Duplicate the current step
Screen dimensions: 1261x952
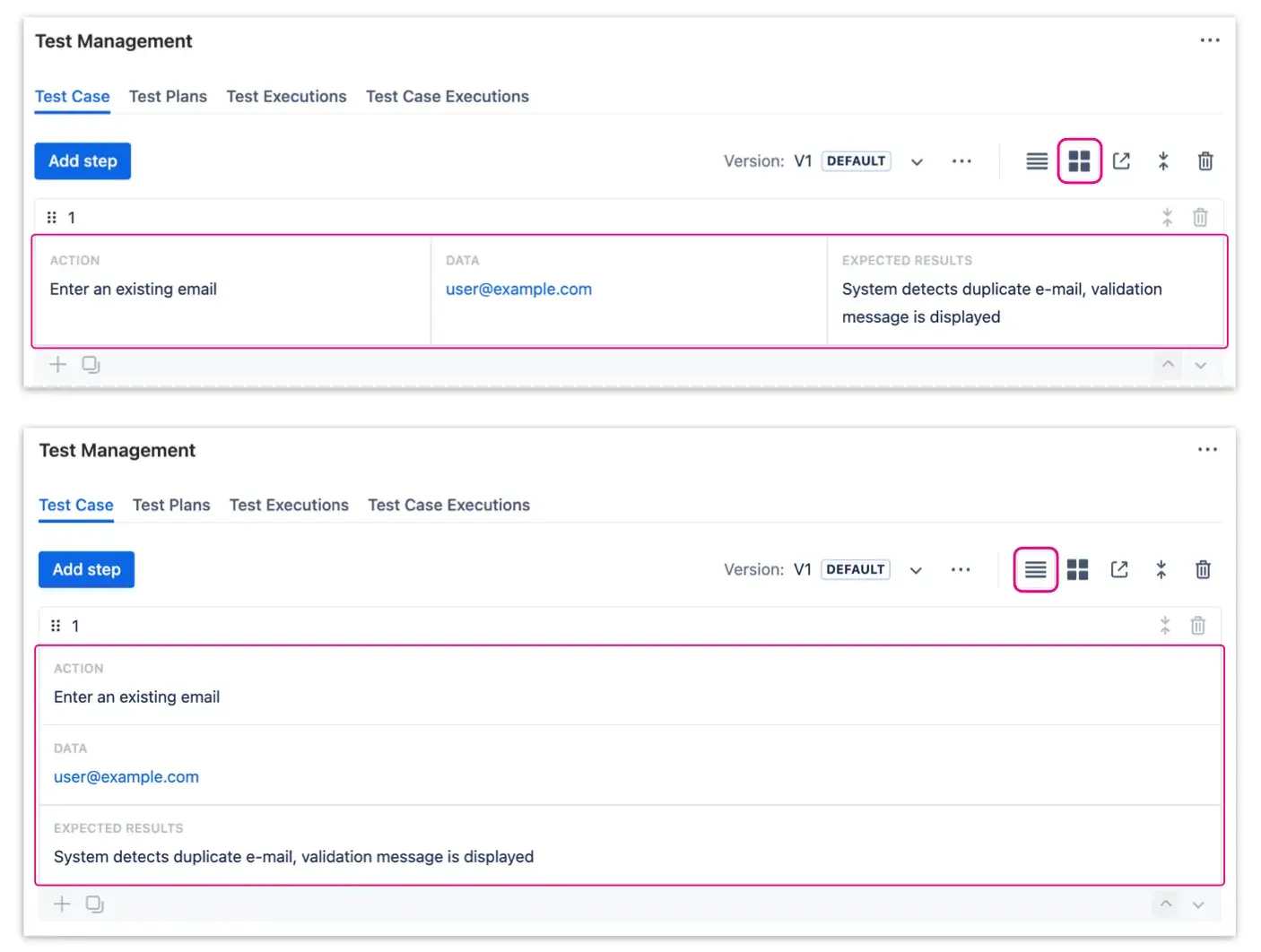tap(91, 364)
